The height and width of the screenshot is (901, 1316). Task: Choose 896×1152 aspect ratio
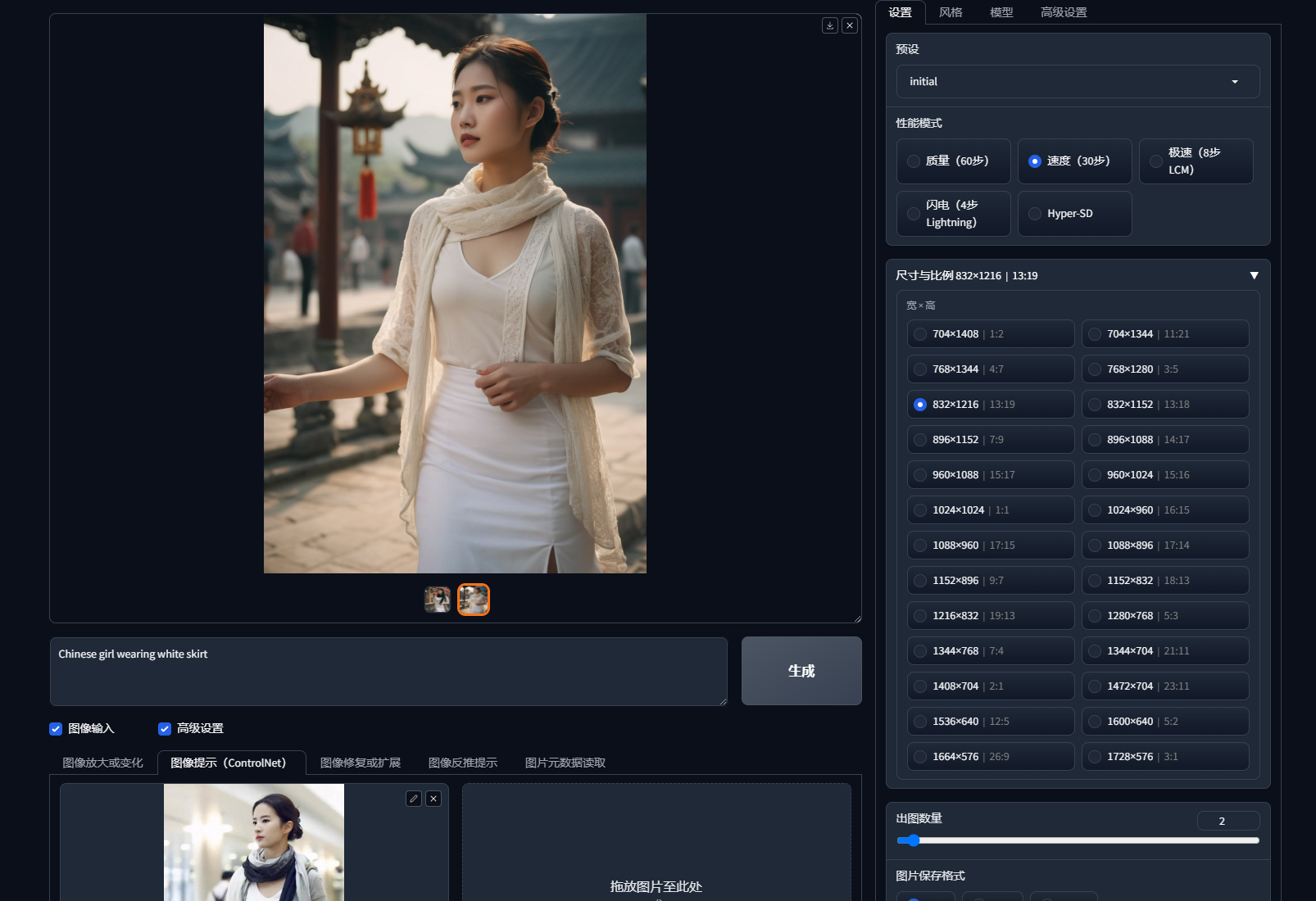click(x=991, y=440)
